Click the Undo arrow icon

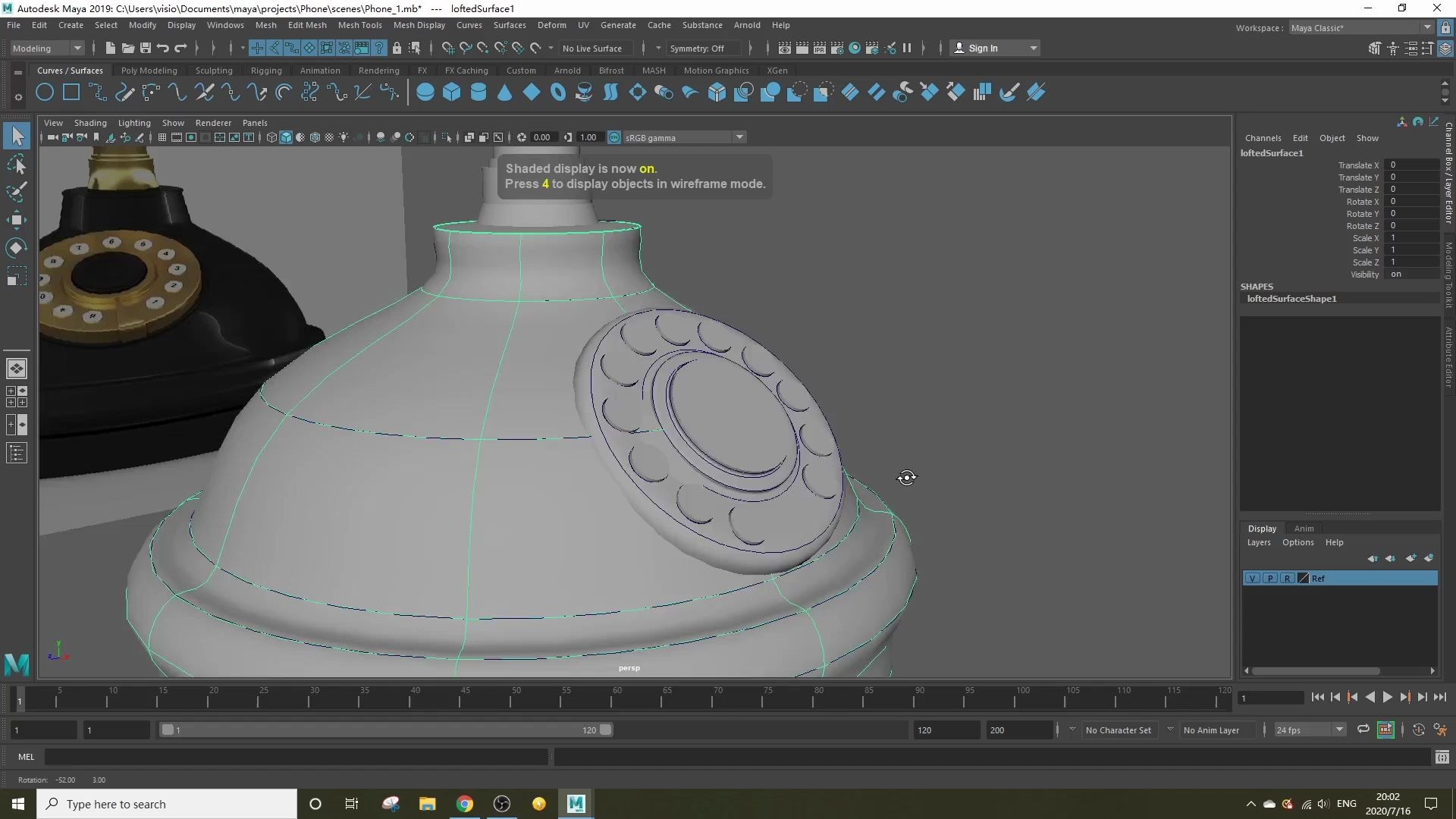coord(162,48)
